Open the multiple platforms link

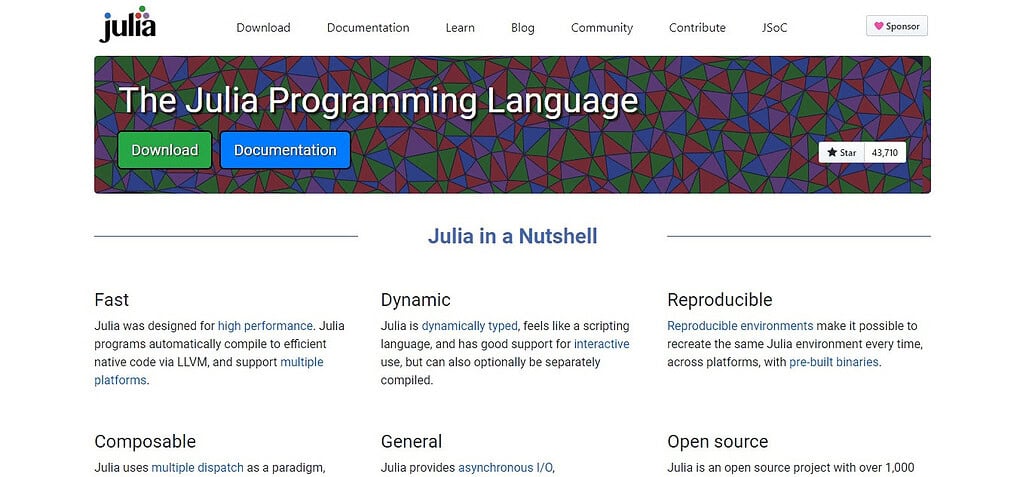tap(209, 371)
